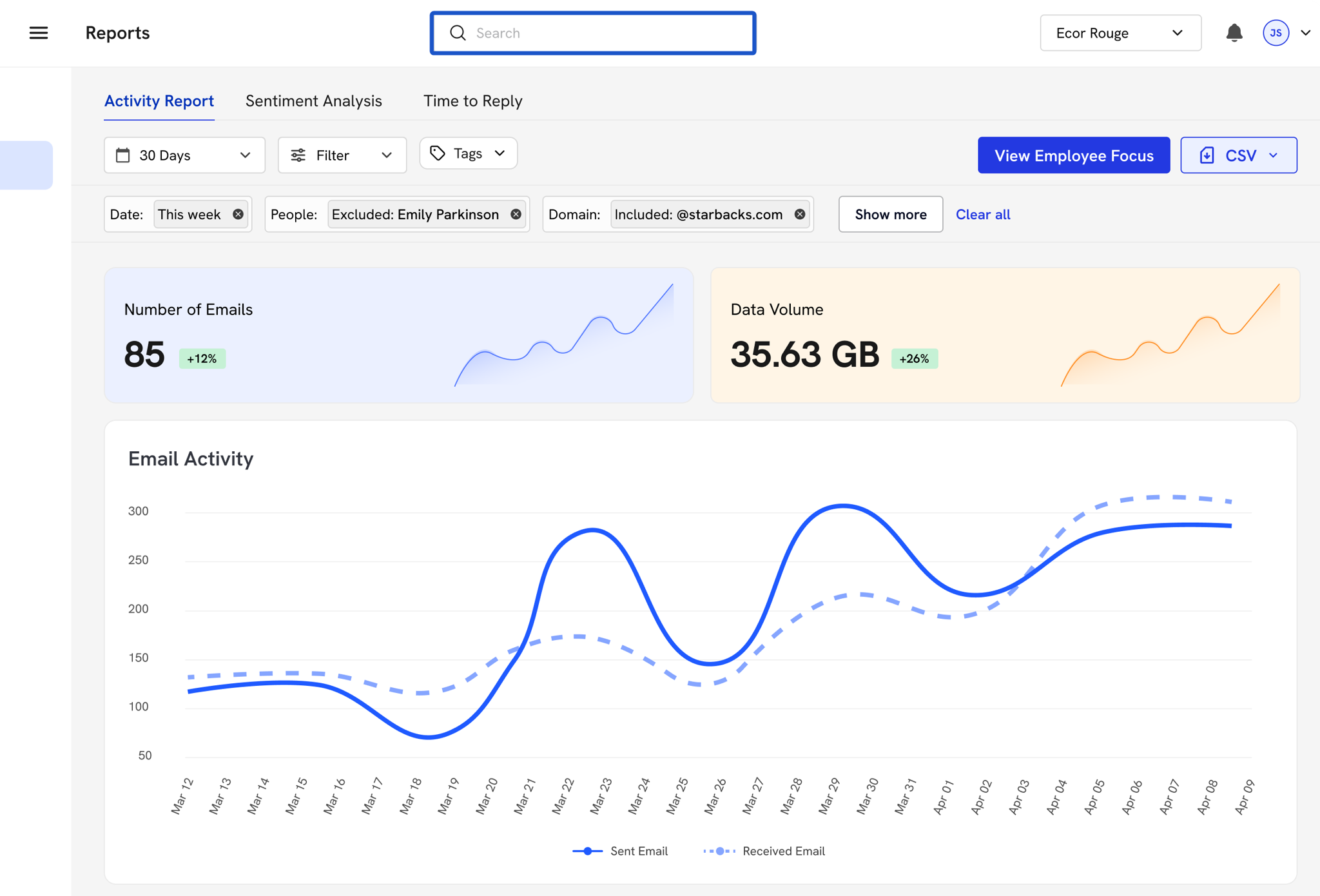Image resolution: width=1320 pixels, height=896 pixels.
Task: Click the search magnifier icon
Action: point(458,33)
